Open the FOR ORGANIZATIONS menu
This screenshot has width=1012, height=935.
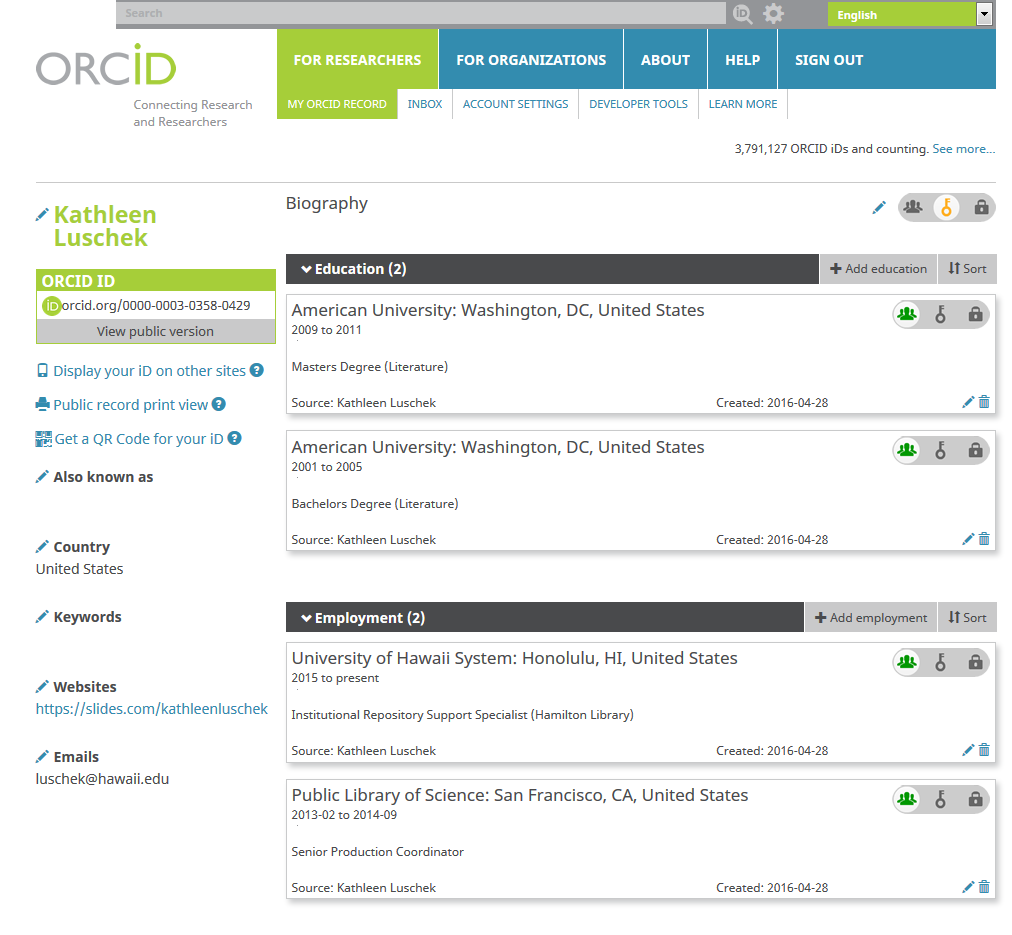pos(531,59)
